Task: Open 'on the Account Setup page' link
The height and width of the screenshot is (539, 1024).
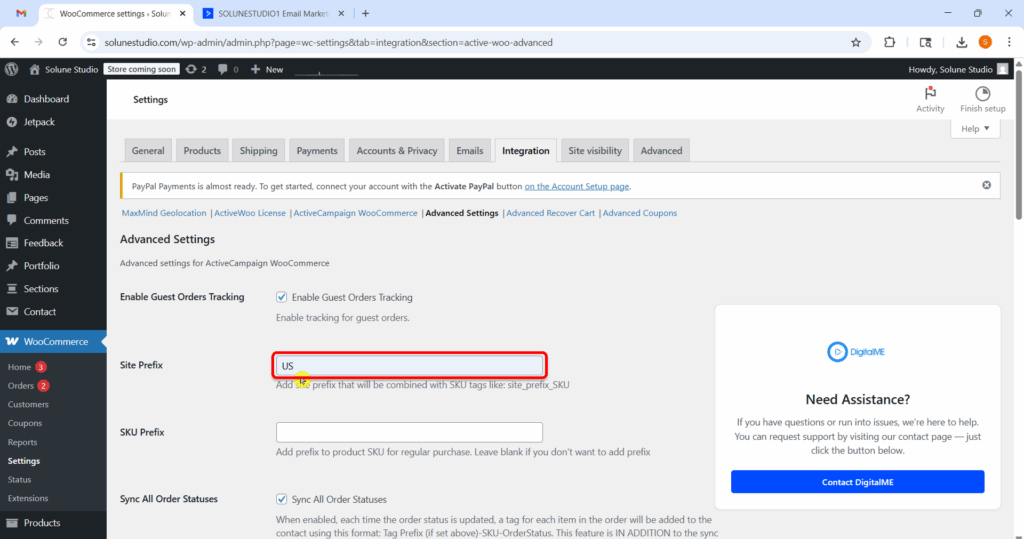Action: [577, 186]
